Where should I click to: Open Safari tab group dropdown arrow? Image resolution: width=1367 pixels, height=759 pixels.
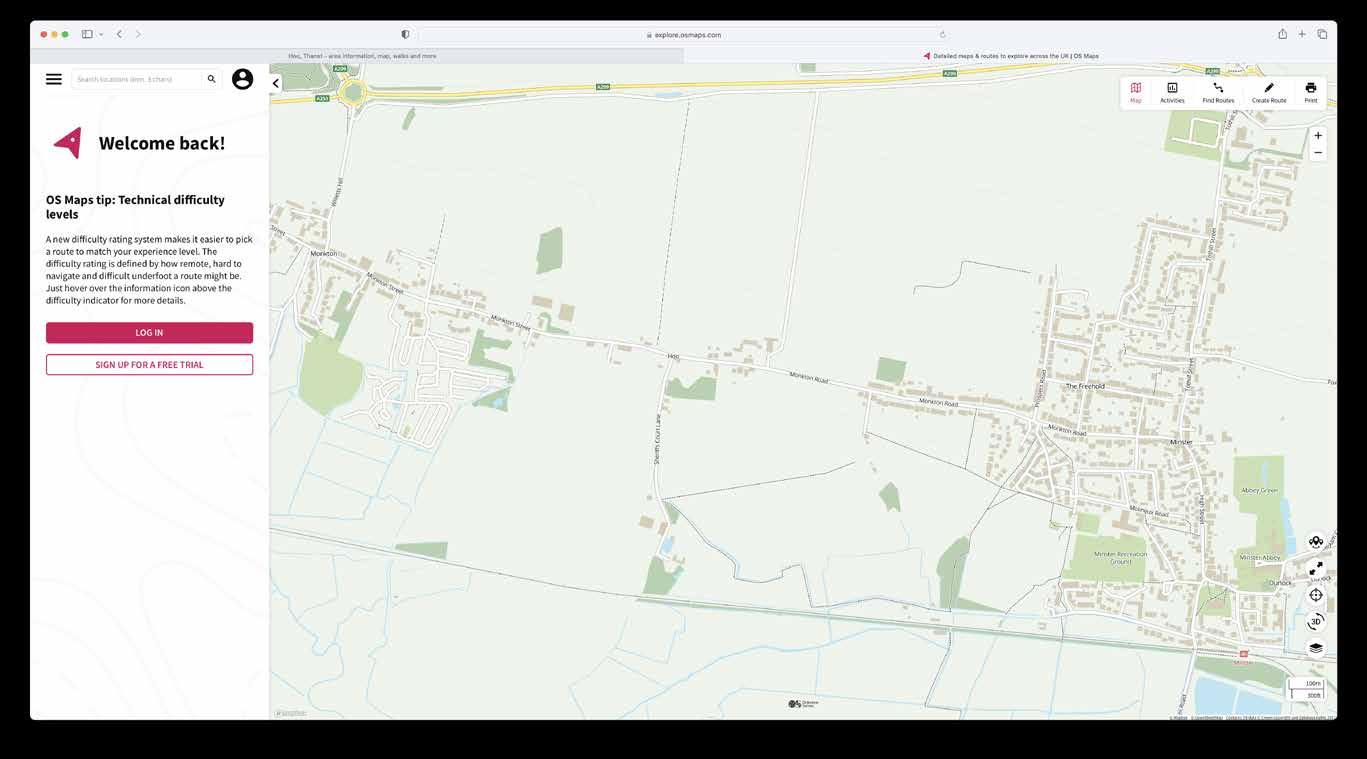tap(101, 34)
